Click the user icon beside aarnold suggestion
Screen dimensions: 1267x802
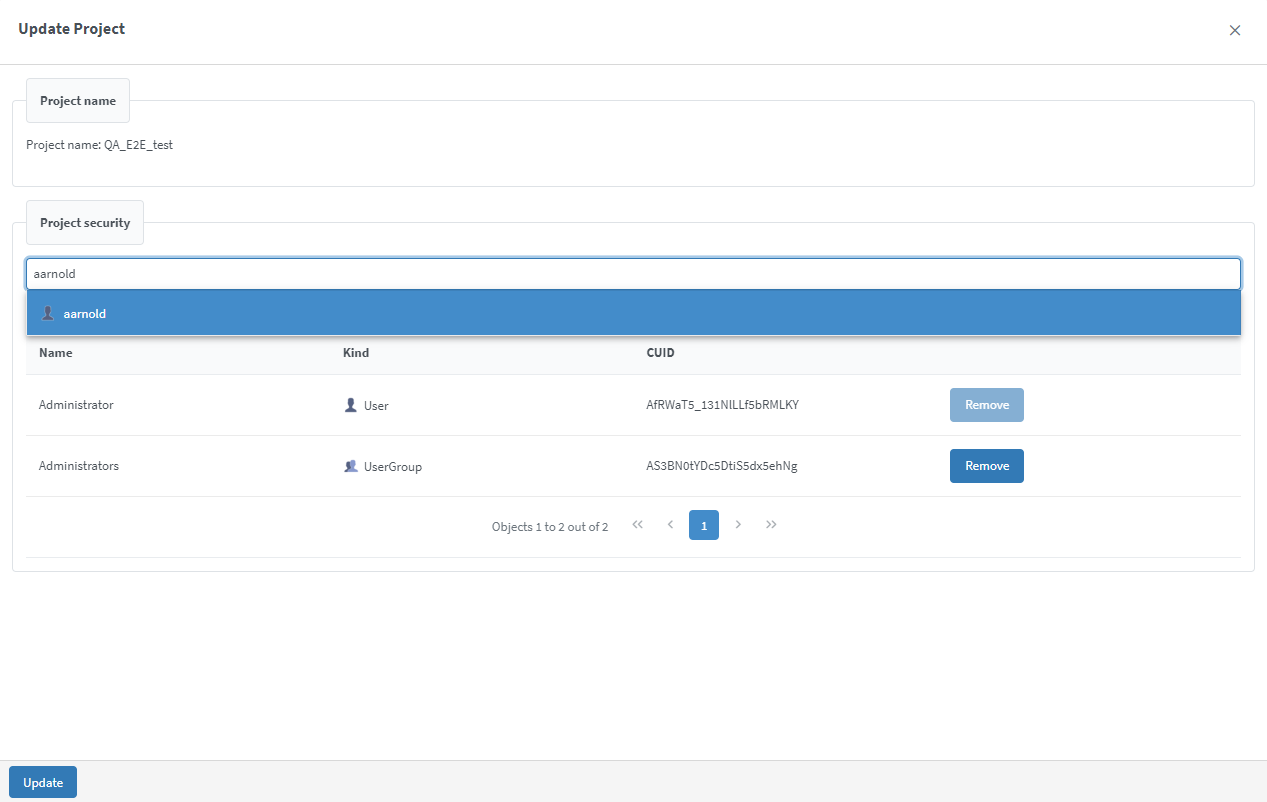[x=47, y=312]
